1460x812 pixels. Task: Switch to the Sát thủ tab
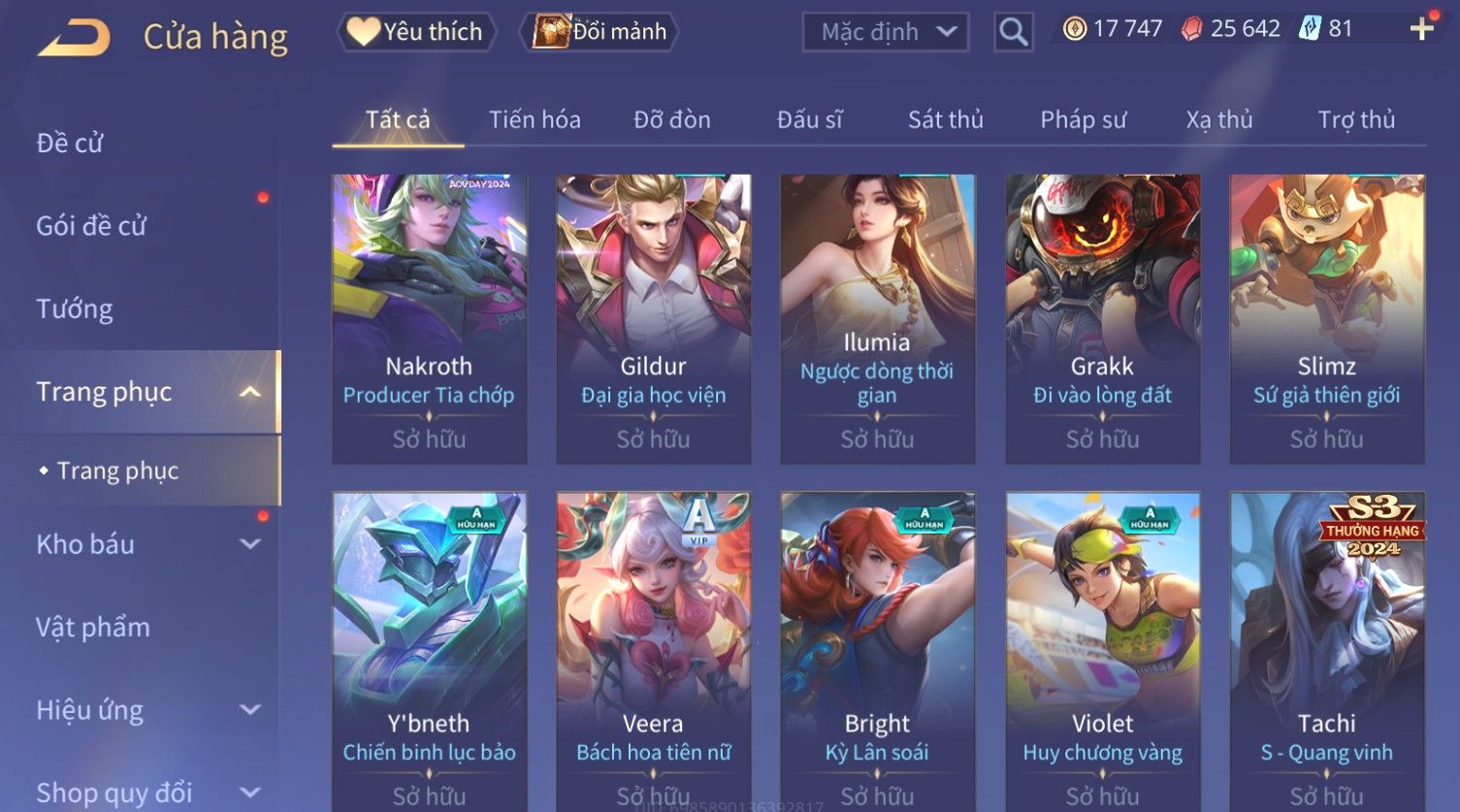point(946,120)
